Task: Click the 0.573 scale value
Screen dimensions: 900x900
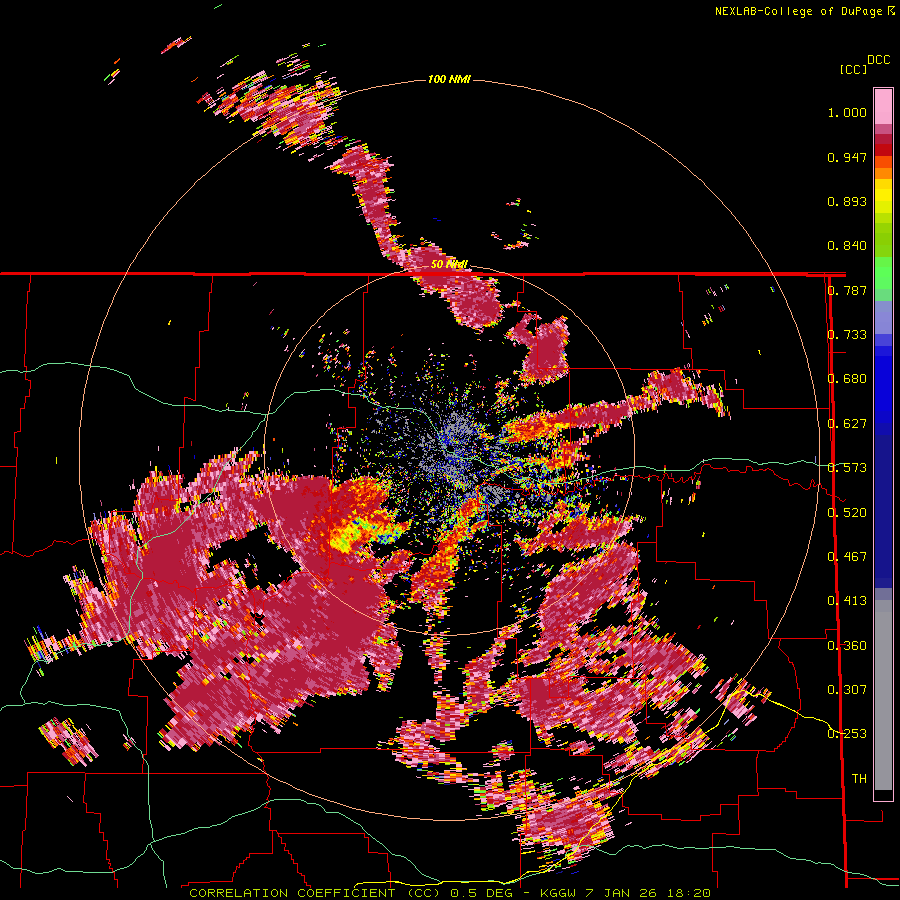Action: [847, 468]
